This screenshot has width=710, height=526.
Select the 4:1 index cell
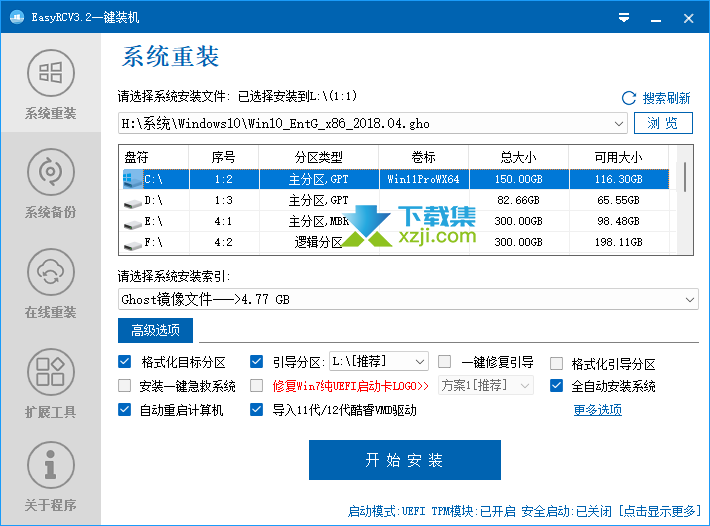click(x=224, y=221)
